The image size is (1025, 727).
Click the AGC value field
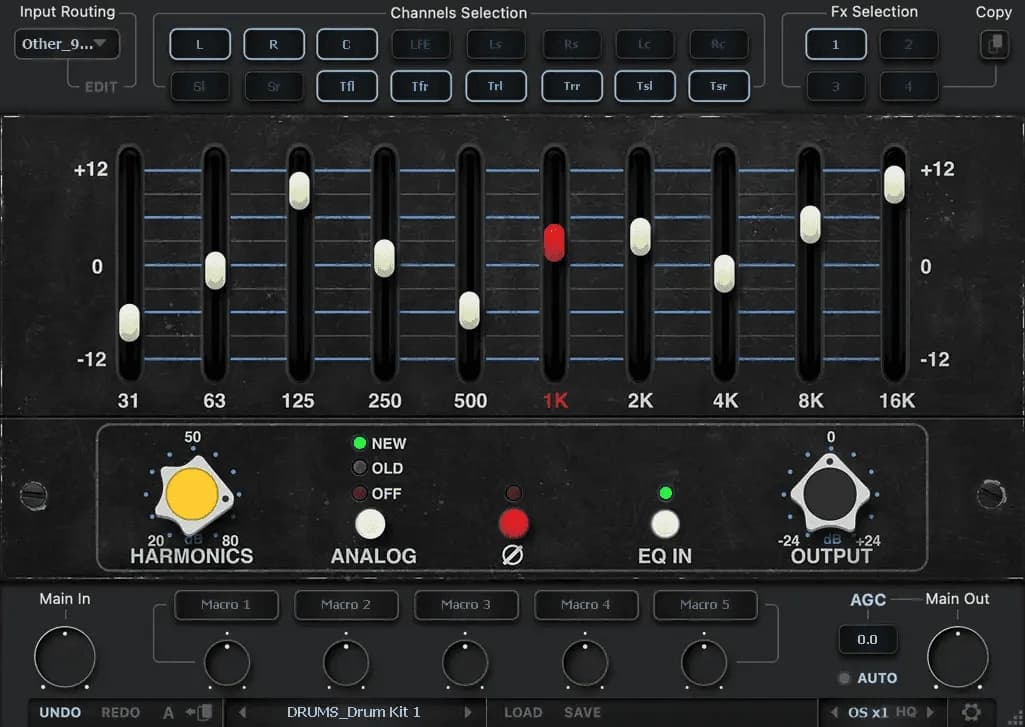pyautogui.click(x=867, y=639)
